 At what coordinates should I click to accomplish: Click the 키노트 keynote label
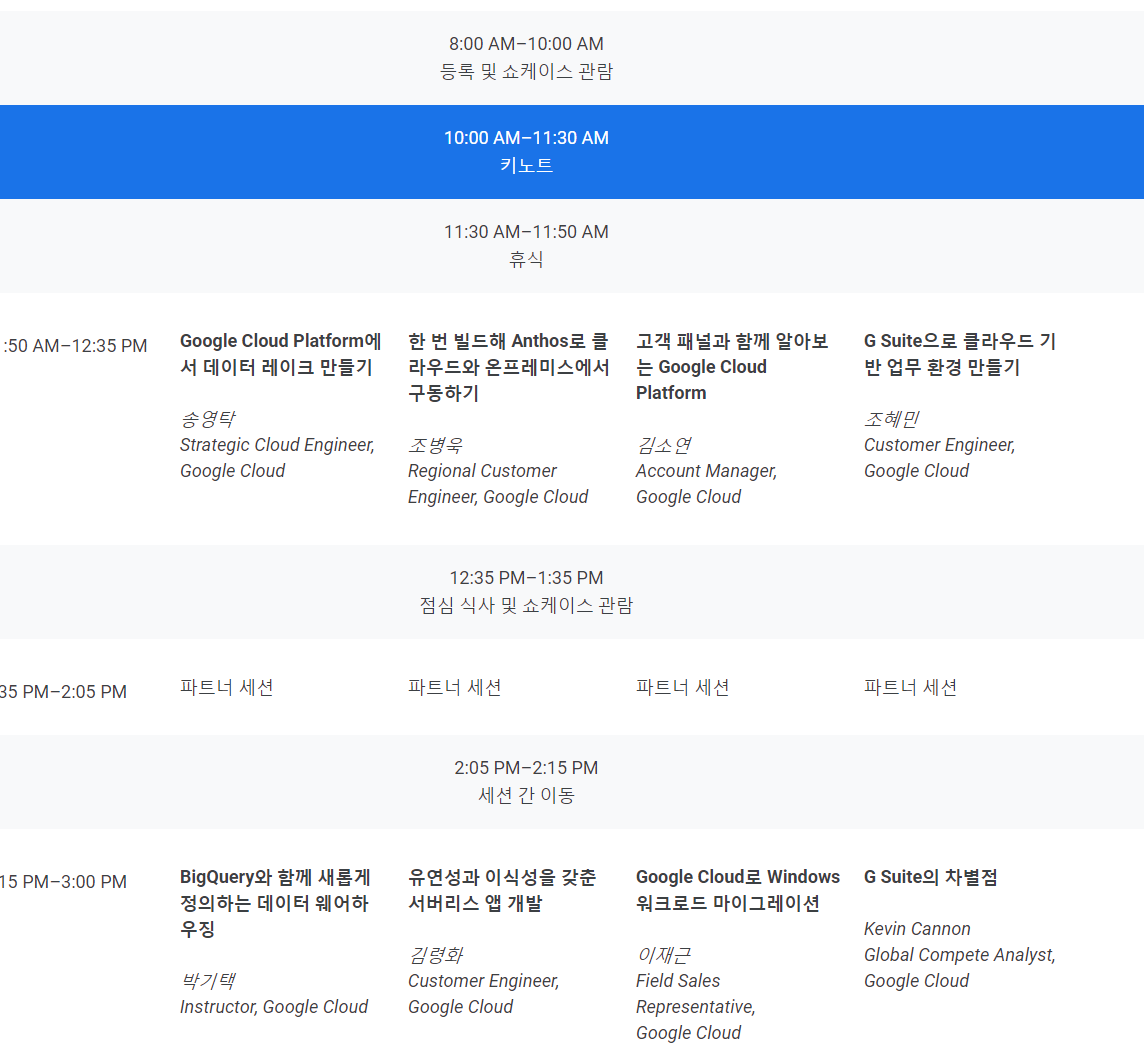point(526,166)
